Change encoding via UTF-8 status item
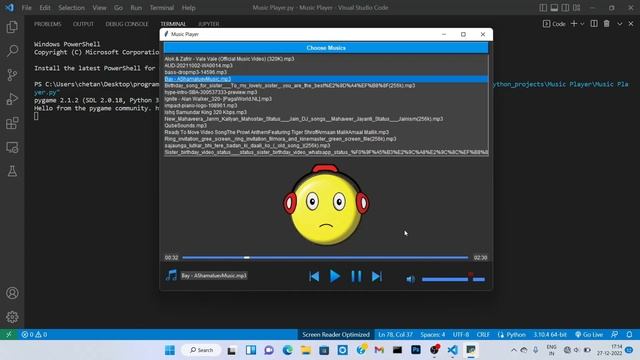640x360 pixels. [461, 334]
